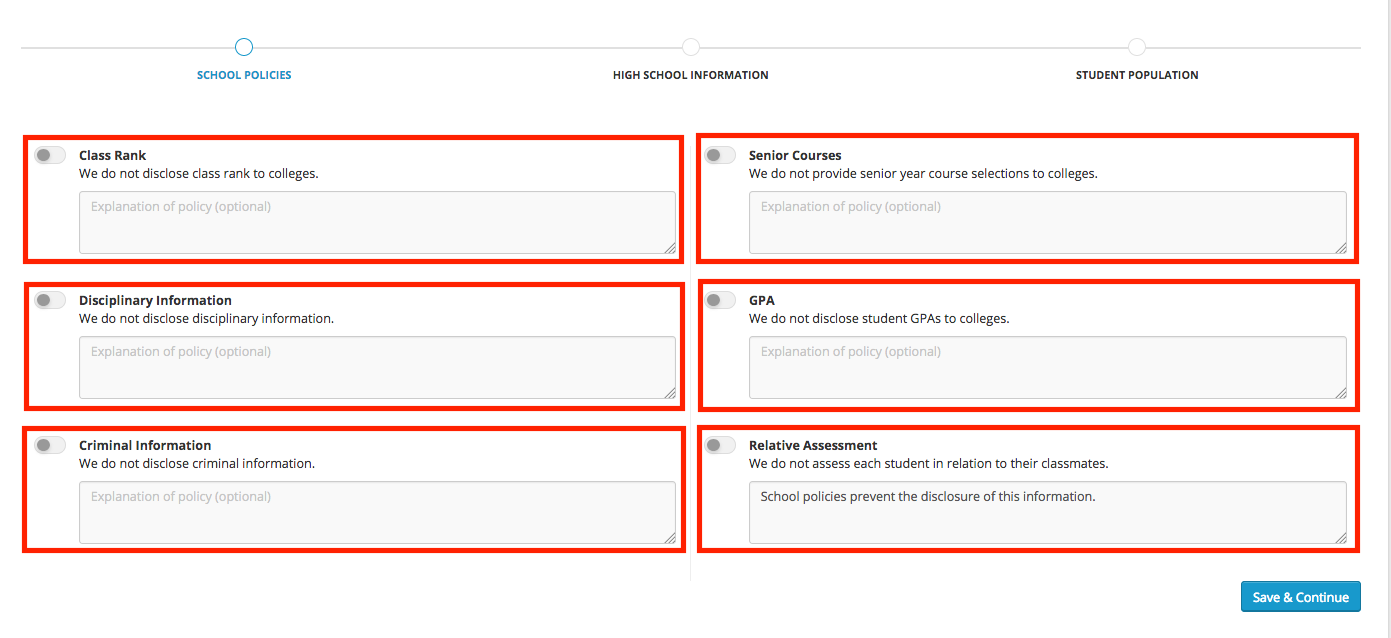Grab Class Rank textarea resize handle
The image size is (1391, 638).
669,247
